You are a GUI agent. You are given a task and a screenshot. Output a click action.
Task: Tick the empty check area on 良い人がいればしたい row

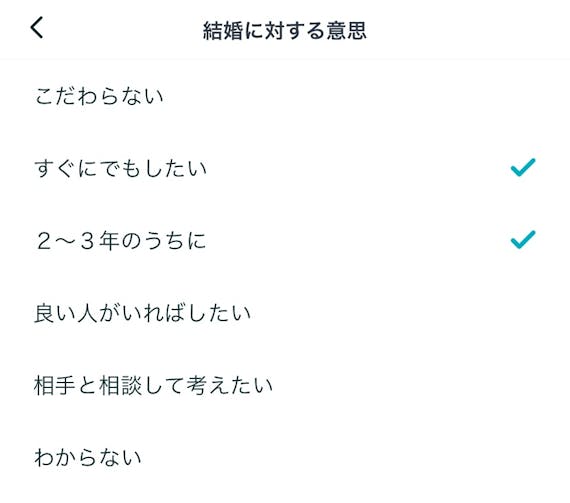click(523, 313)
